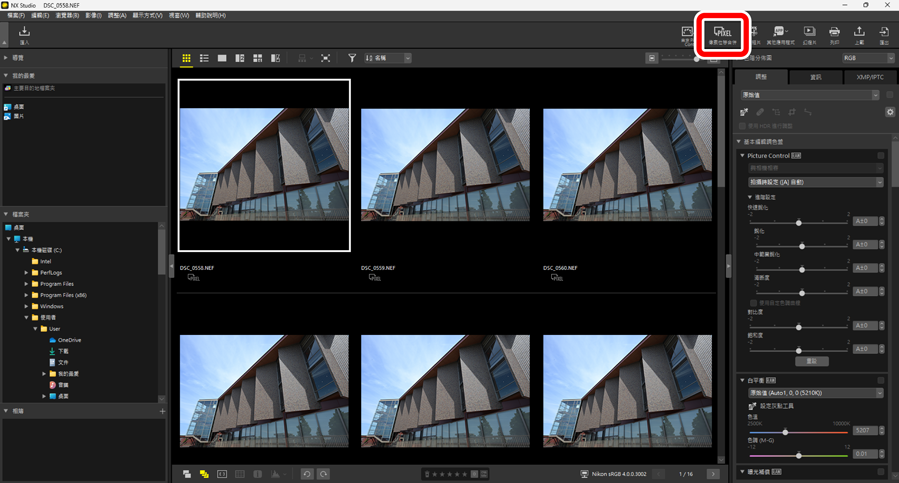This screenshot has width=899, height=483.
Task: Click the reset button under Picture Control sliders
Action: tap(812, 361)
